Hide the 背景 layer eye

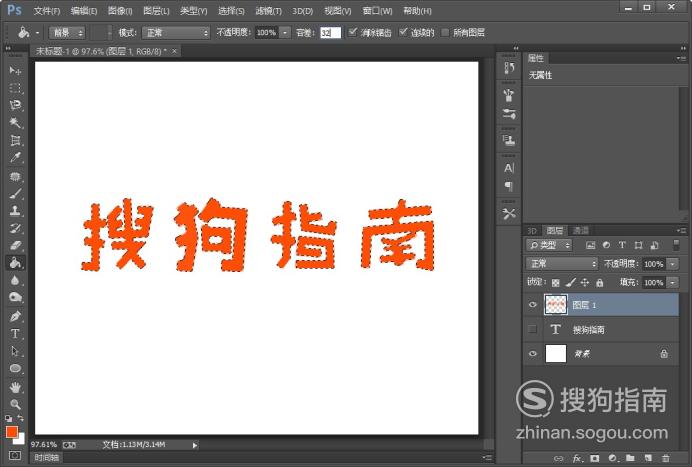pos(533,354)
